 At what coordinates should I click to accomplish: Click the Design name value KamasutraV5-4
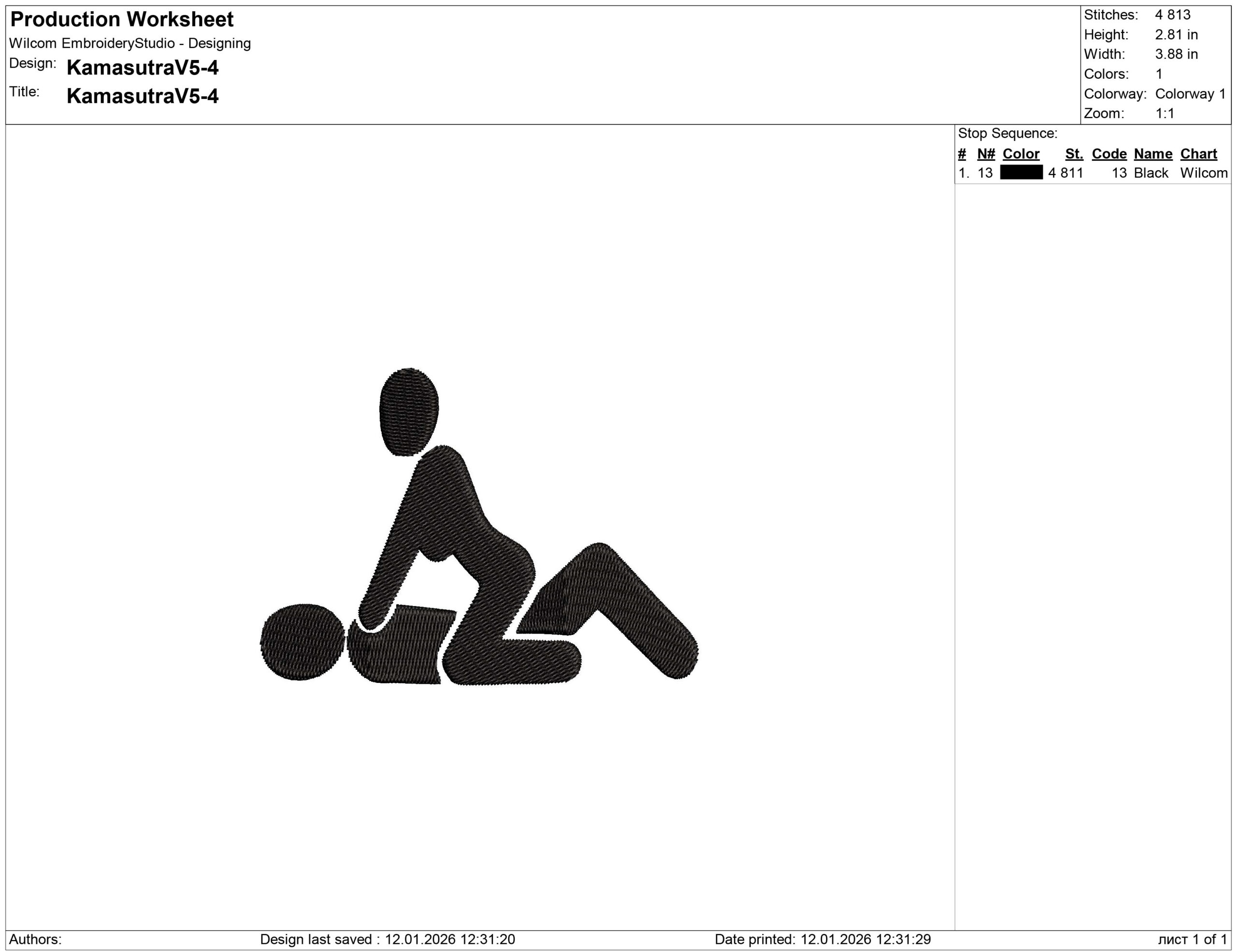pyautogui.click(x=142, y=68)
